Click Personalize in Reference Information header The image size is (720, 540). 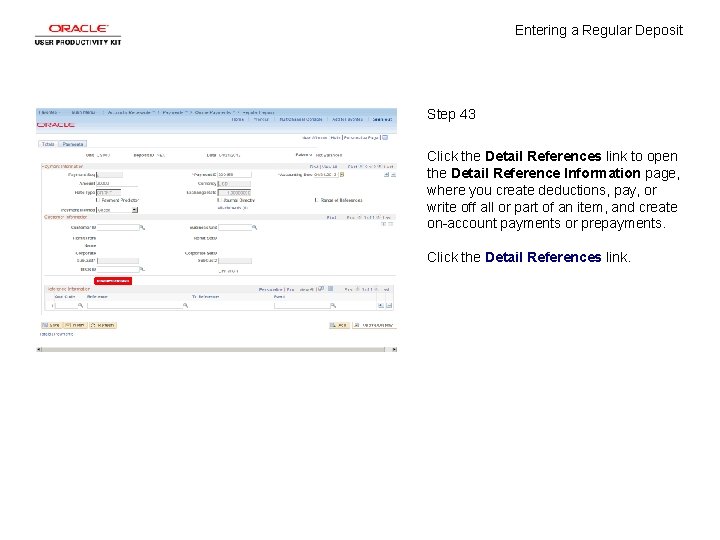tap(270, 289)
